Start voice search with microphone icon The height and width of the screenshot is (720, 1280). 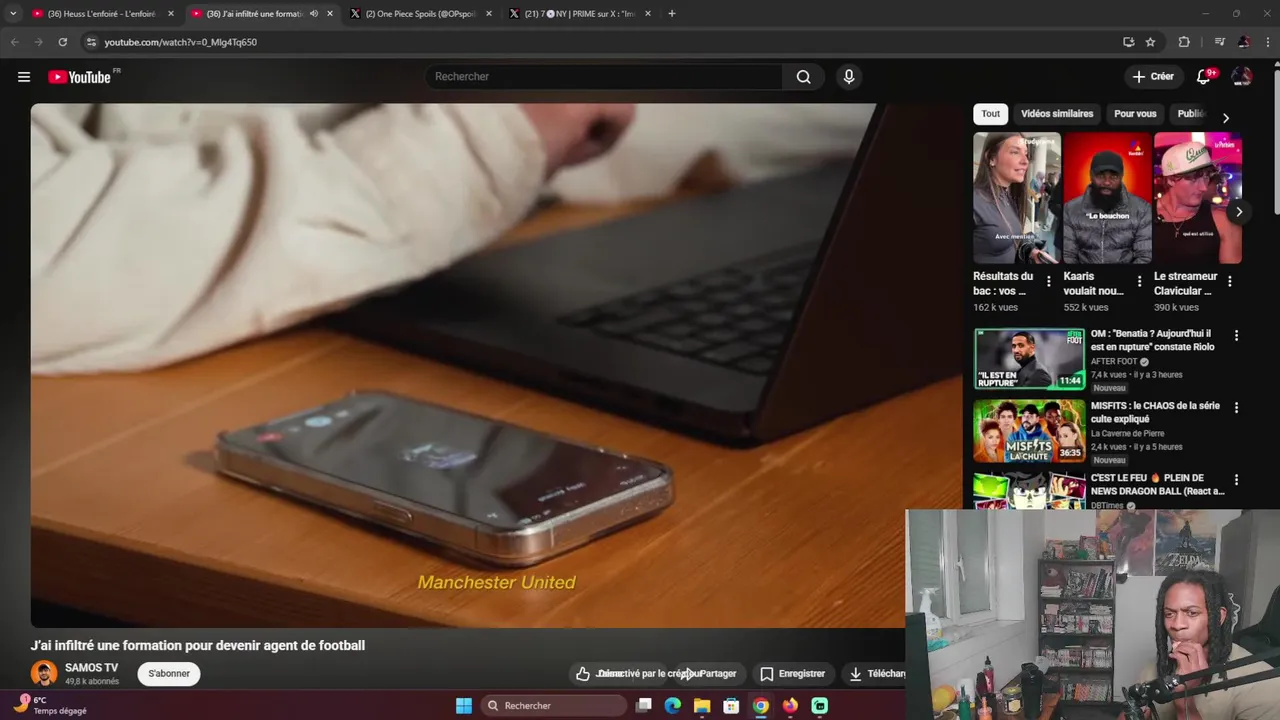click(x=848, y=77)
